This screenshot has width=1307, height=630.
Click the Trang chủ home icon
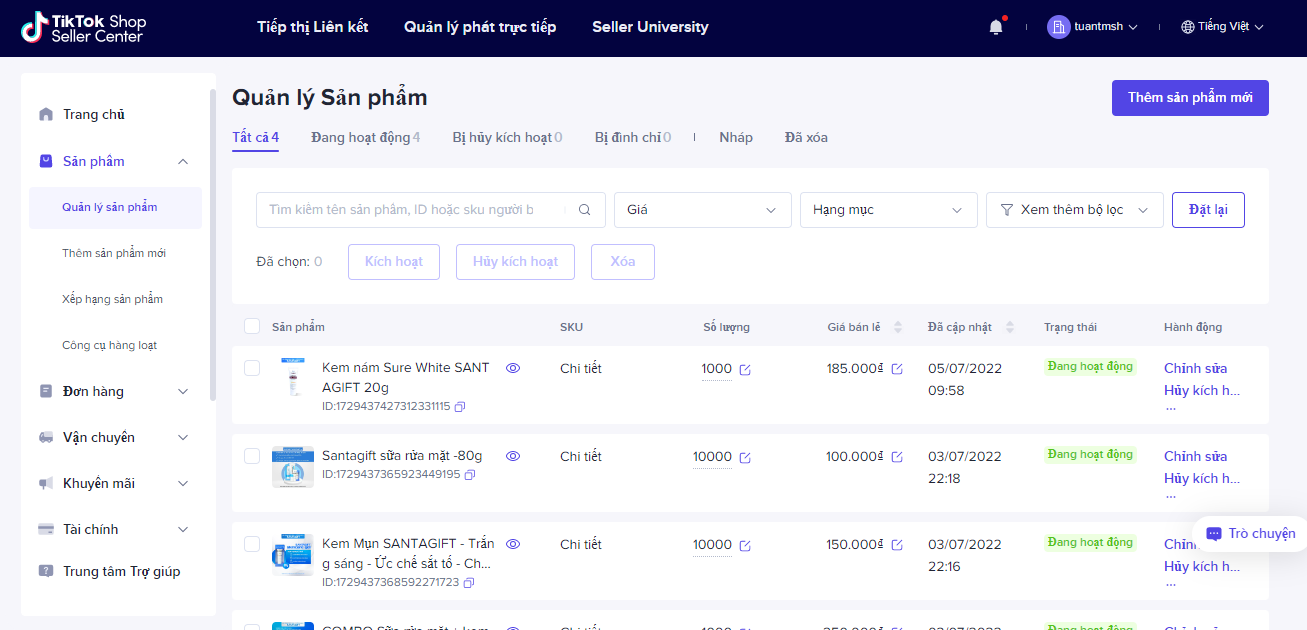(x=46, y=114)
